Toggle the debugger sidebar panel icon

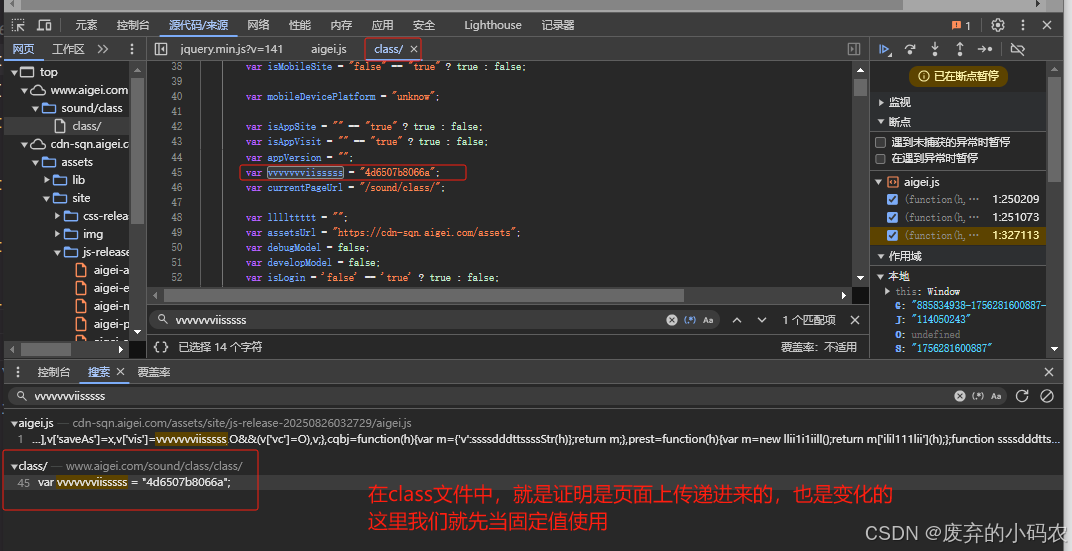point(854,49)
